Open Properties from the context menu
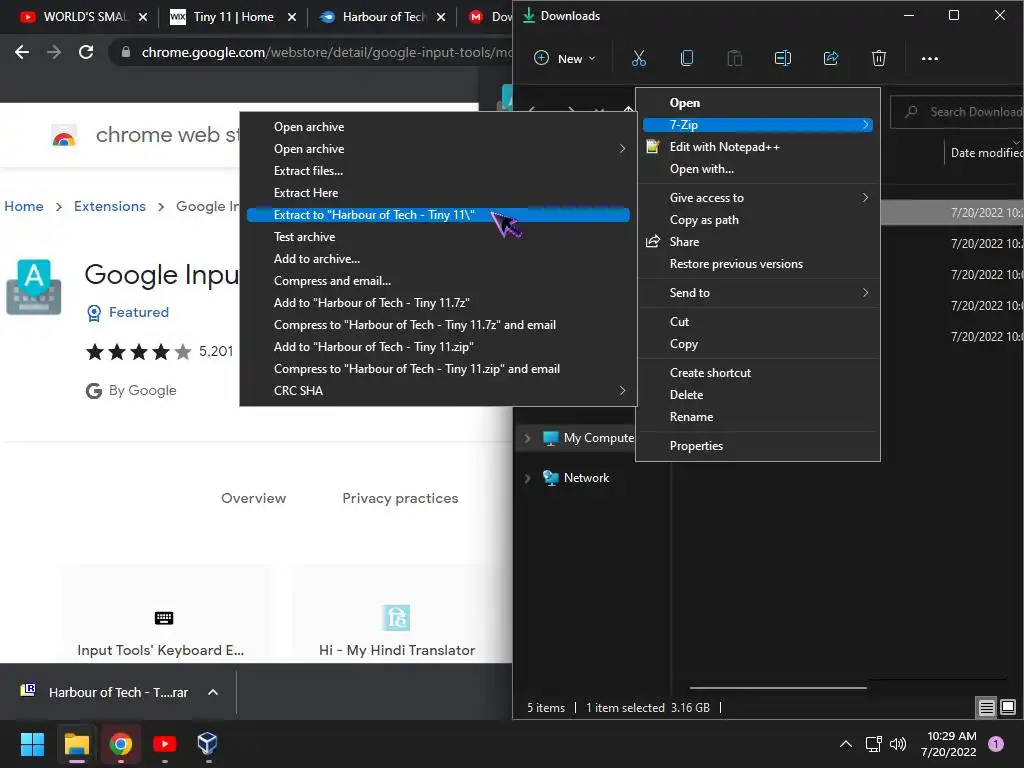 pos(758,446)
